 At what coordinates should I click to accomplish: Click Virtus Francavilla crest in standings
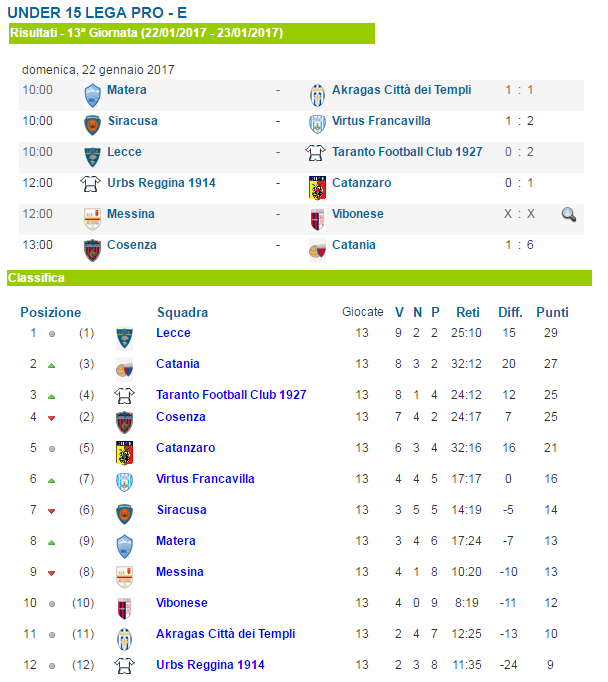(x=124, y=482)
